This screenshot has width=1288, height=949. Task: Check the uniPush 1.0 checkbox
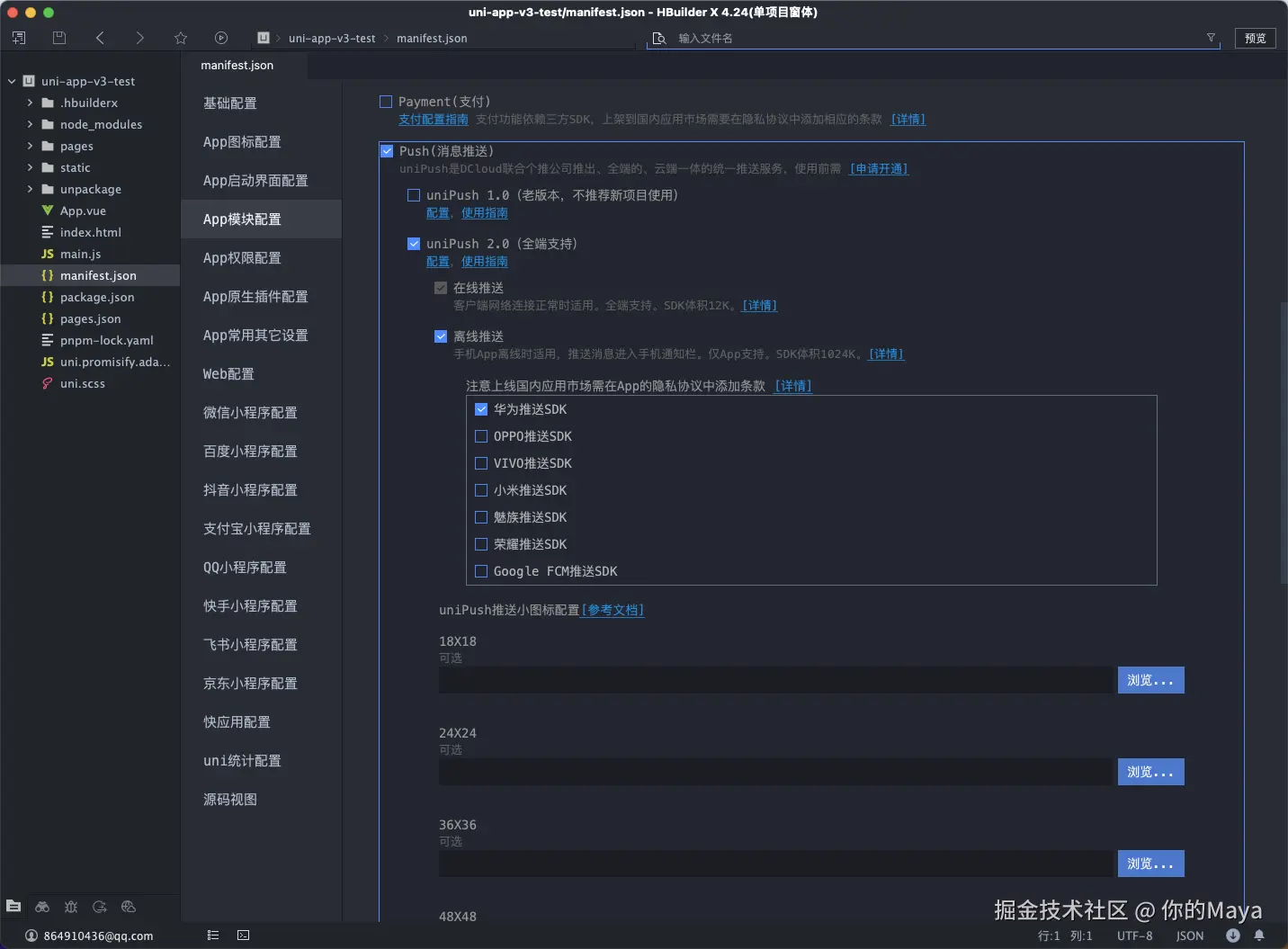coord(414,195)
